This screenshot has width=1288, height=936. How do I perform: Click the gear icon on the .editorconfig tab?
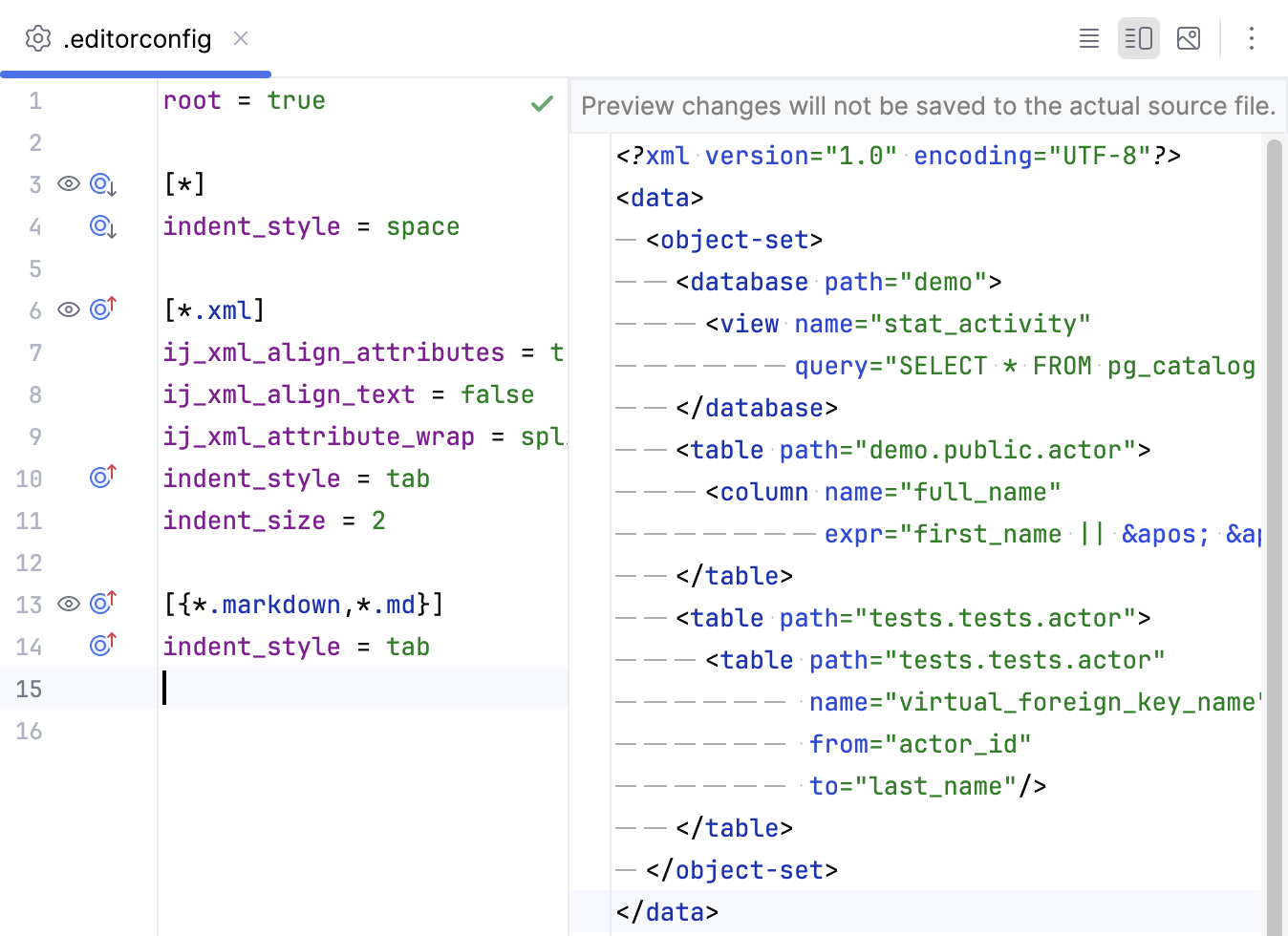click(37, 38)
